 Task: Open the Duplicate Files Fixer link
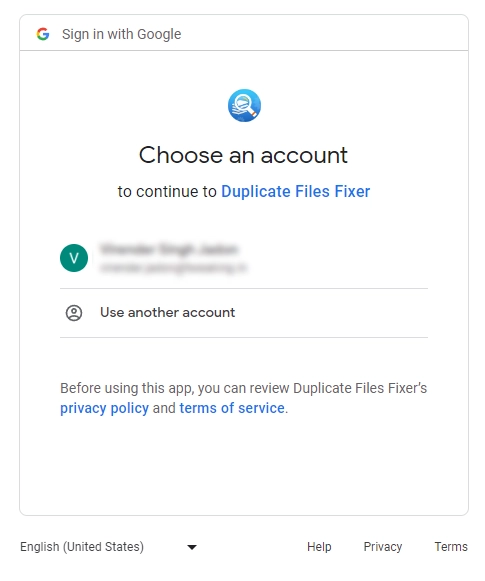(296, 192)
